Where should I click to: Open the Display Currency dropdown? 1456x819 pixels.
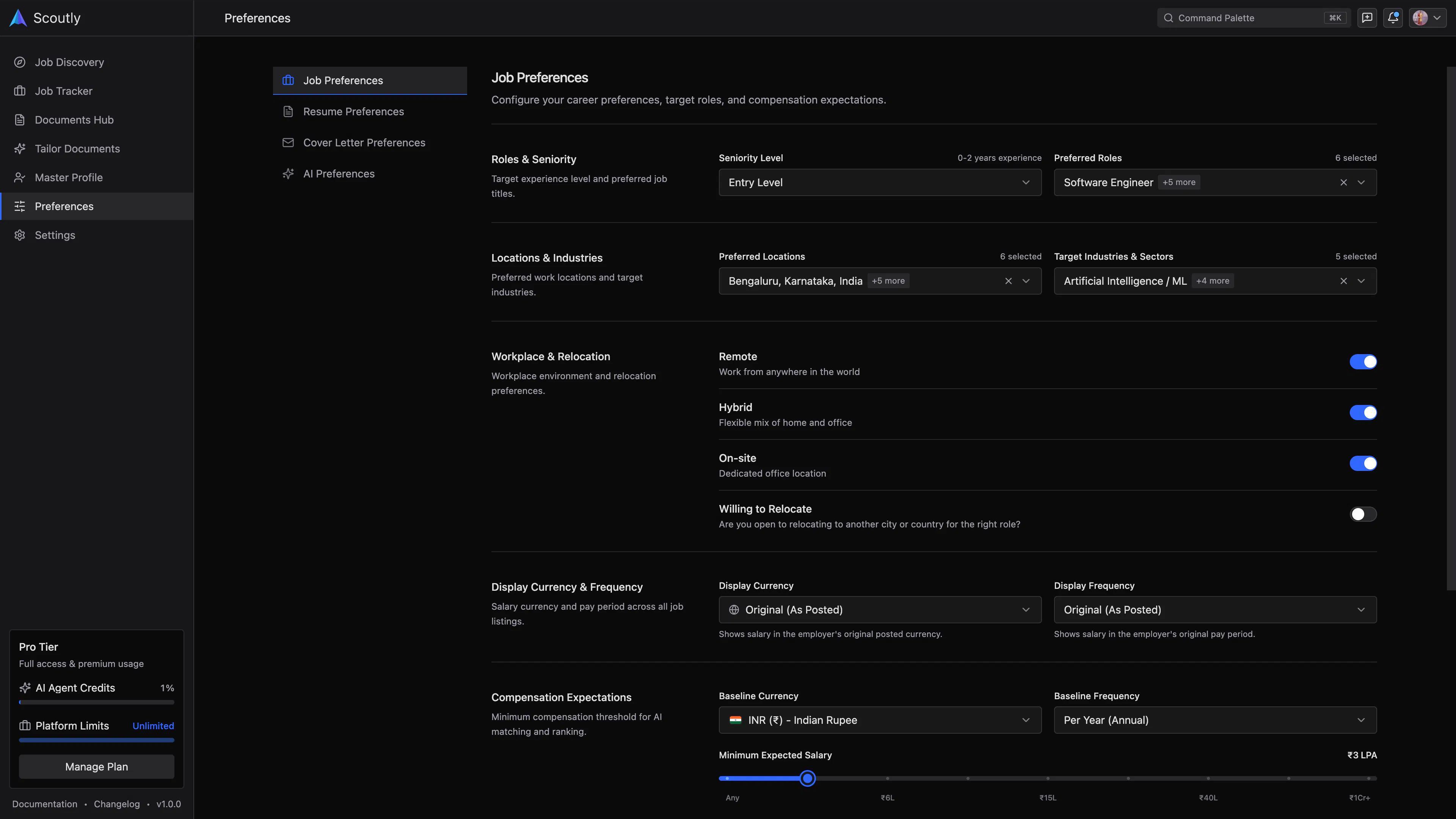[880, 610]
